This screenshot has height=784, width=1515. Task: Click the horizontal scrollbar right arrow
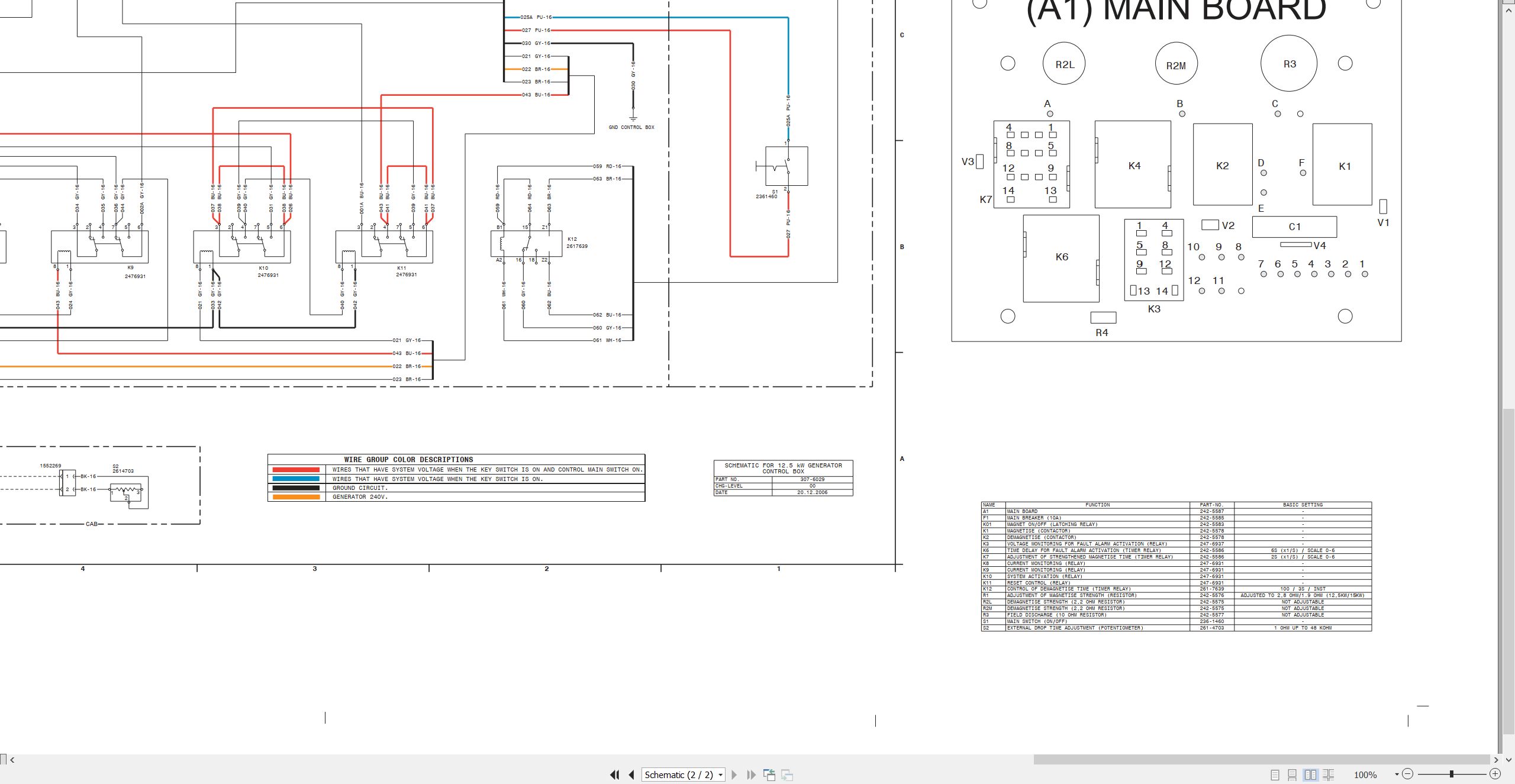coord(1496,760)
